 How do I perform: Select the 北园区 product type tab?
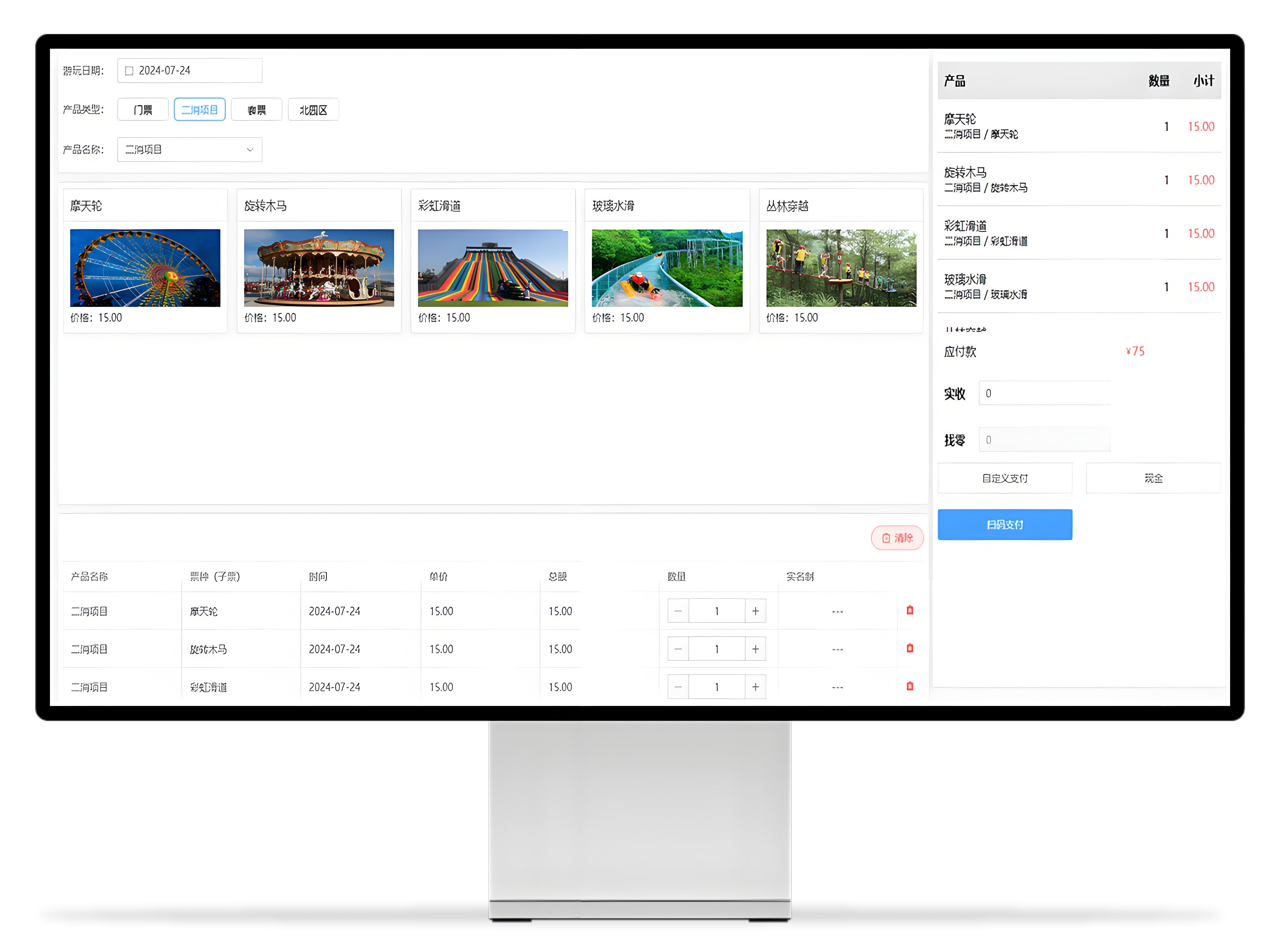(x=313, y=109)
